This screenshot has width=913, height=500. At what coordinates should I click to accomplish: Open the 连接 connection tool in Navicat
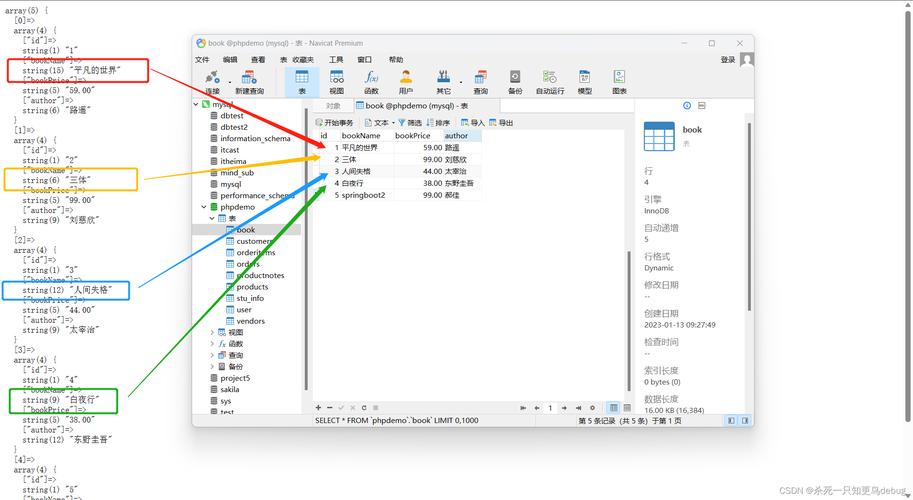coord(213,82)
